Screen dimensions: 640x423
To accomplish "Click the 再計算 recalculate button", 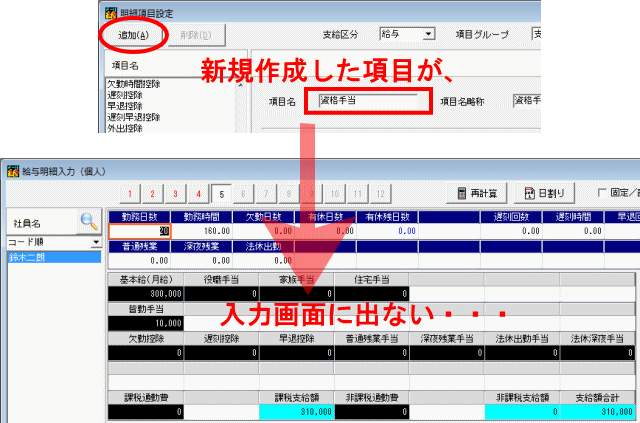I will coord(477,193).
